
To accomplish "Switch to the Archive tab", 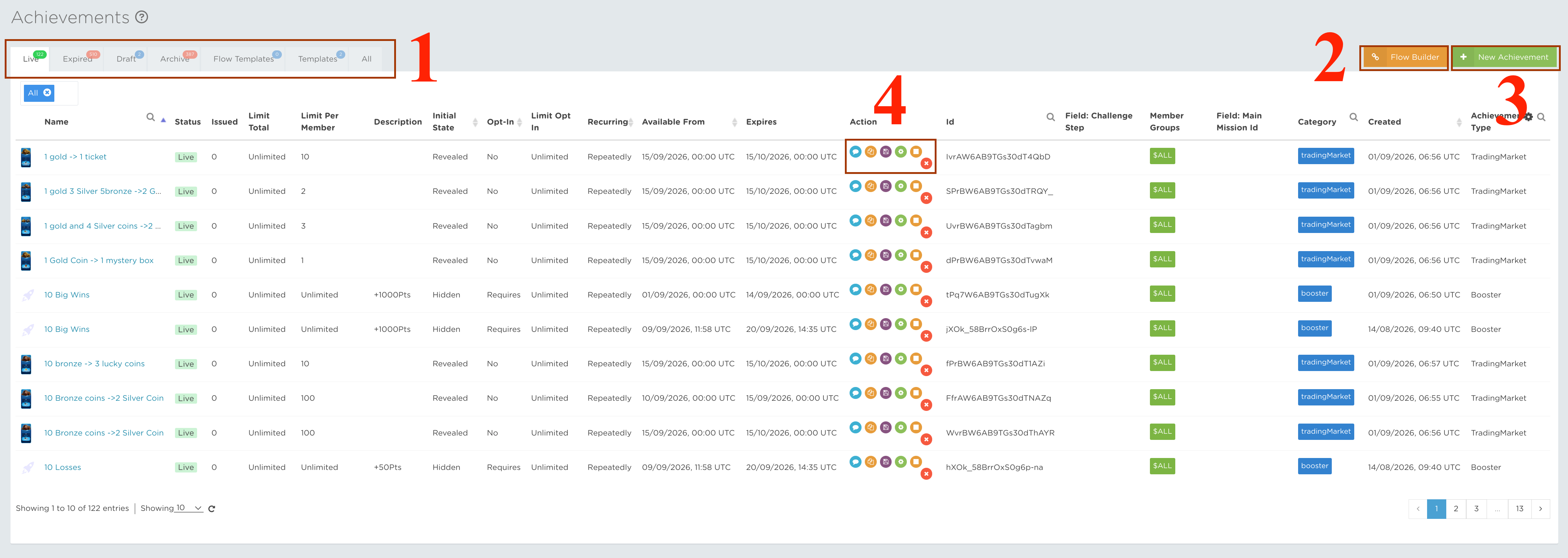I will coord(175,59).
